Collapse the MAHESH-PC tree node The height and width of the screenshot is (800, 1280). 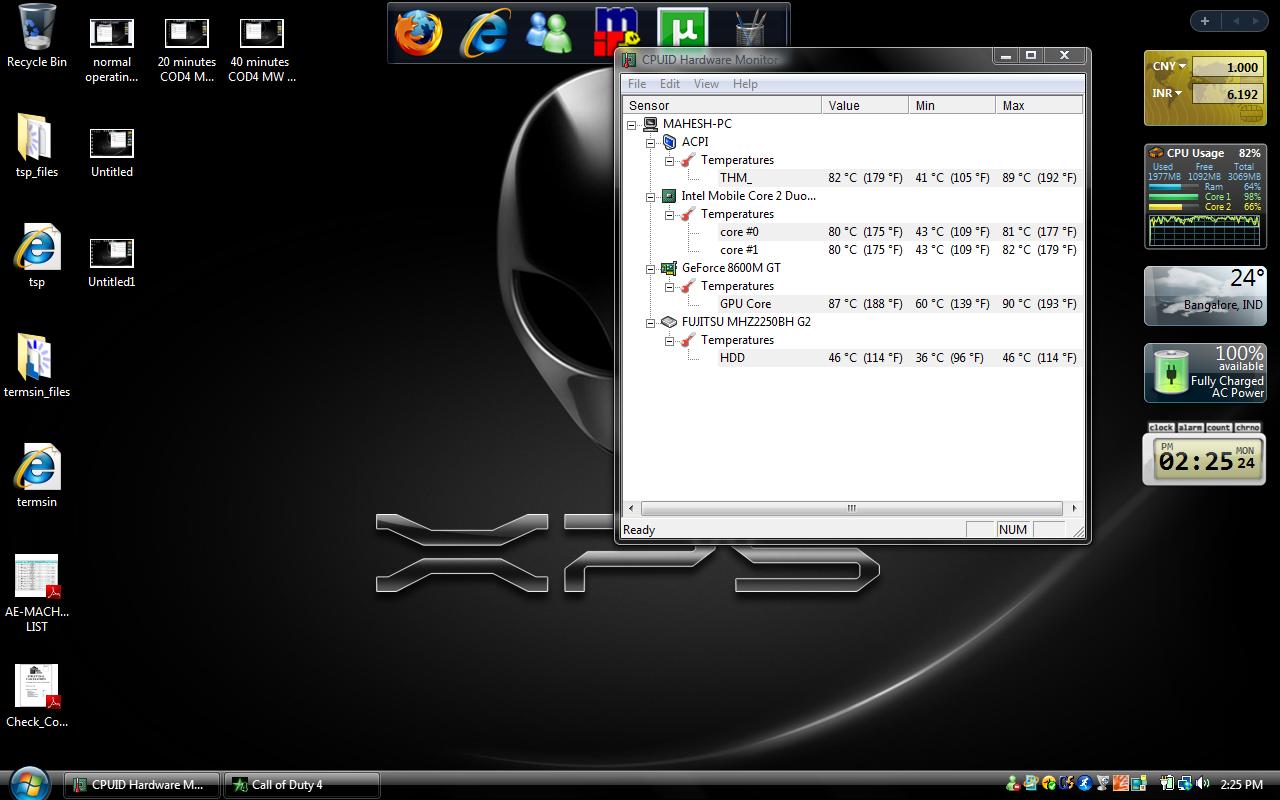[632, 125]
